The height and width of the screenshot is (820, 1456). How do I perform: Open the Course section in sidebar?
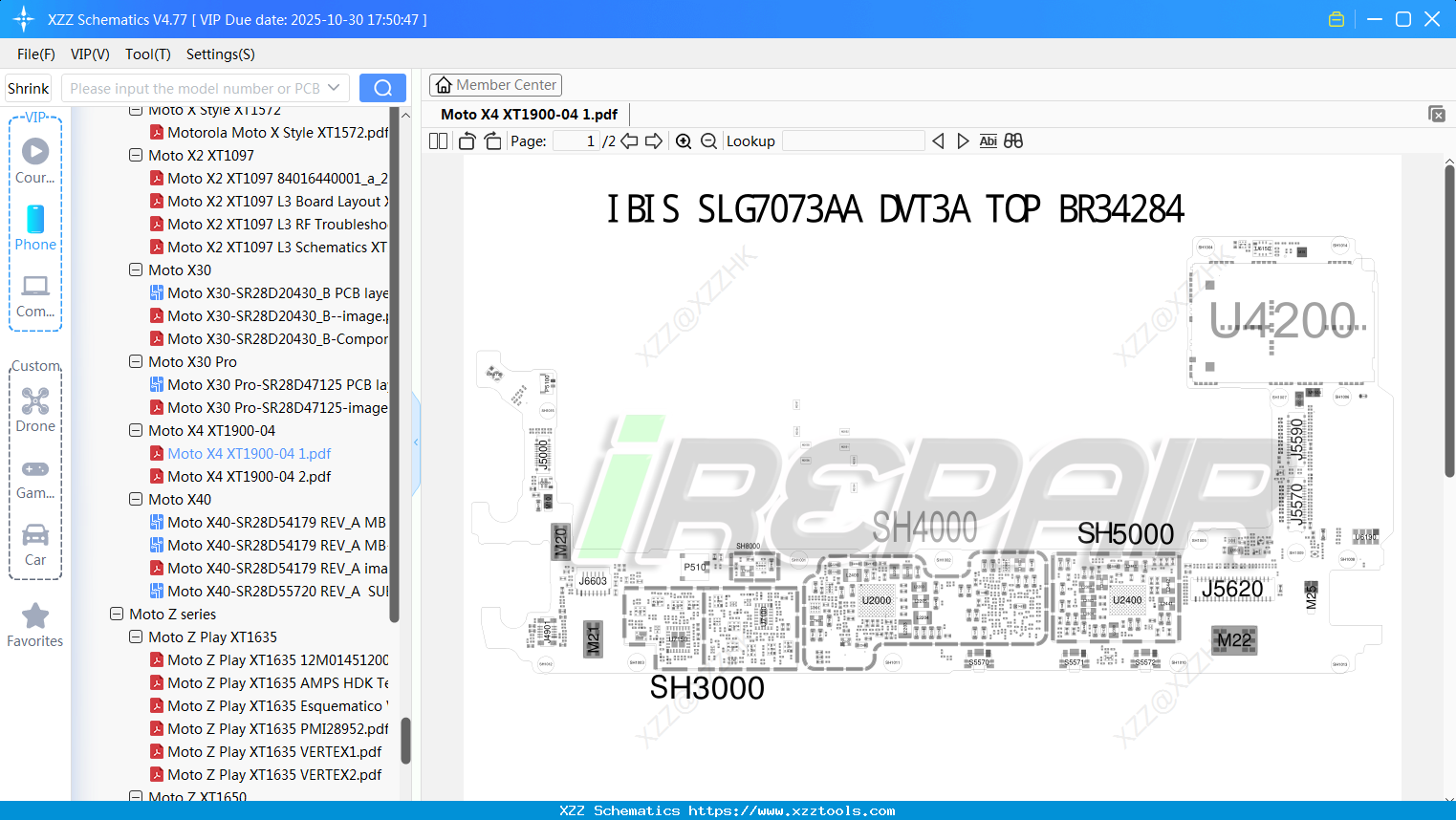[35, 161]
